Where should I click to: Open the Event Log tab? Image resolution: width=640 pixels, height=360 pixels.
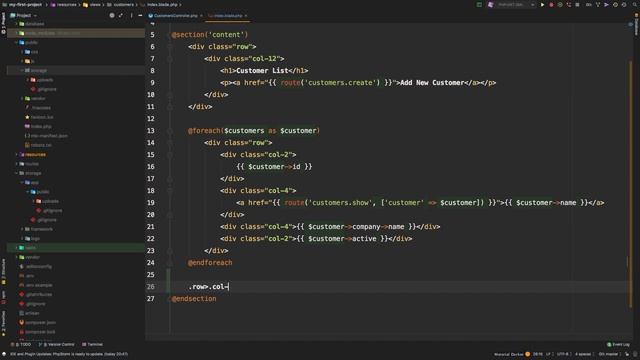(618, 344)
